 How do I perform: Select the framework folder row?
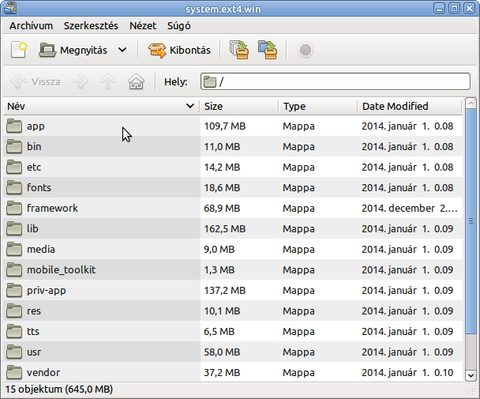[x=233, y=208]
